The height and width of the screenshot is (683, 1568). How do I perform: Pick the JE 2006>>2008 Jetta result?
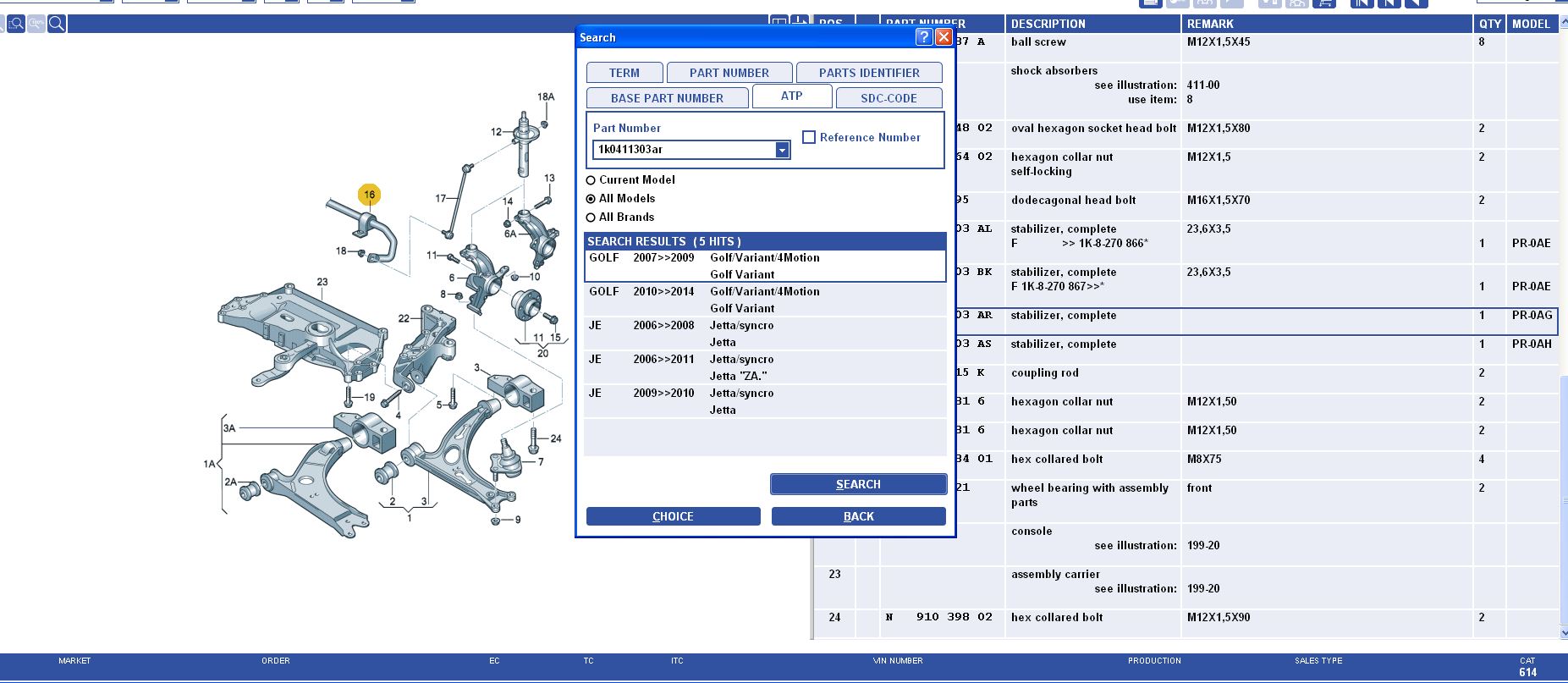(x=765, y=333)
